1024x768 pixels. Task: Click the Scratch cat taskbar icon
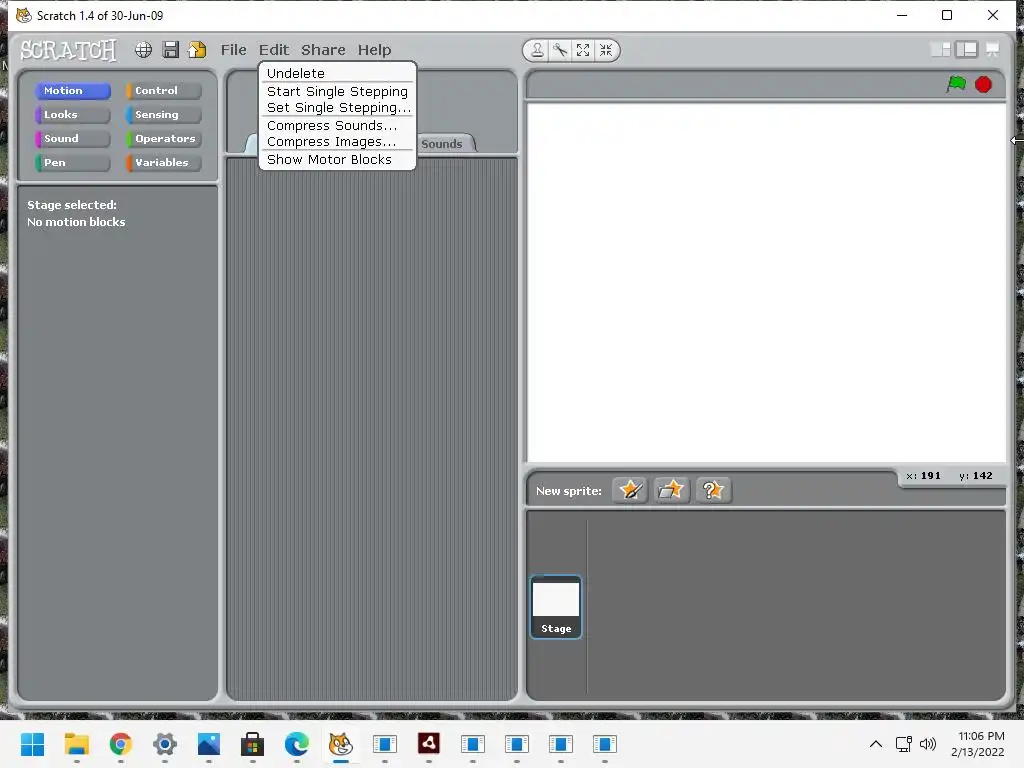pos(340,744)
